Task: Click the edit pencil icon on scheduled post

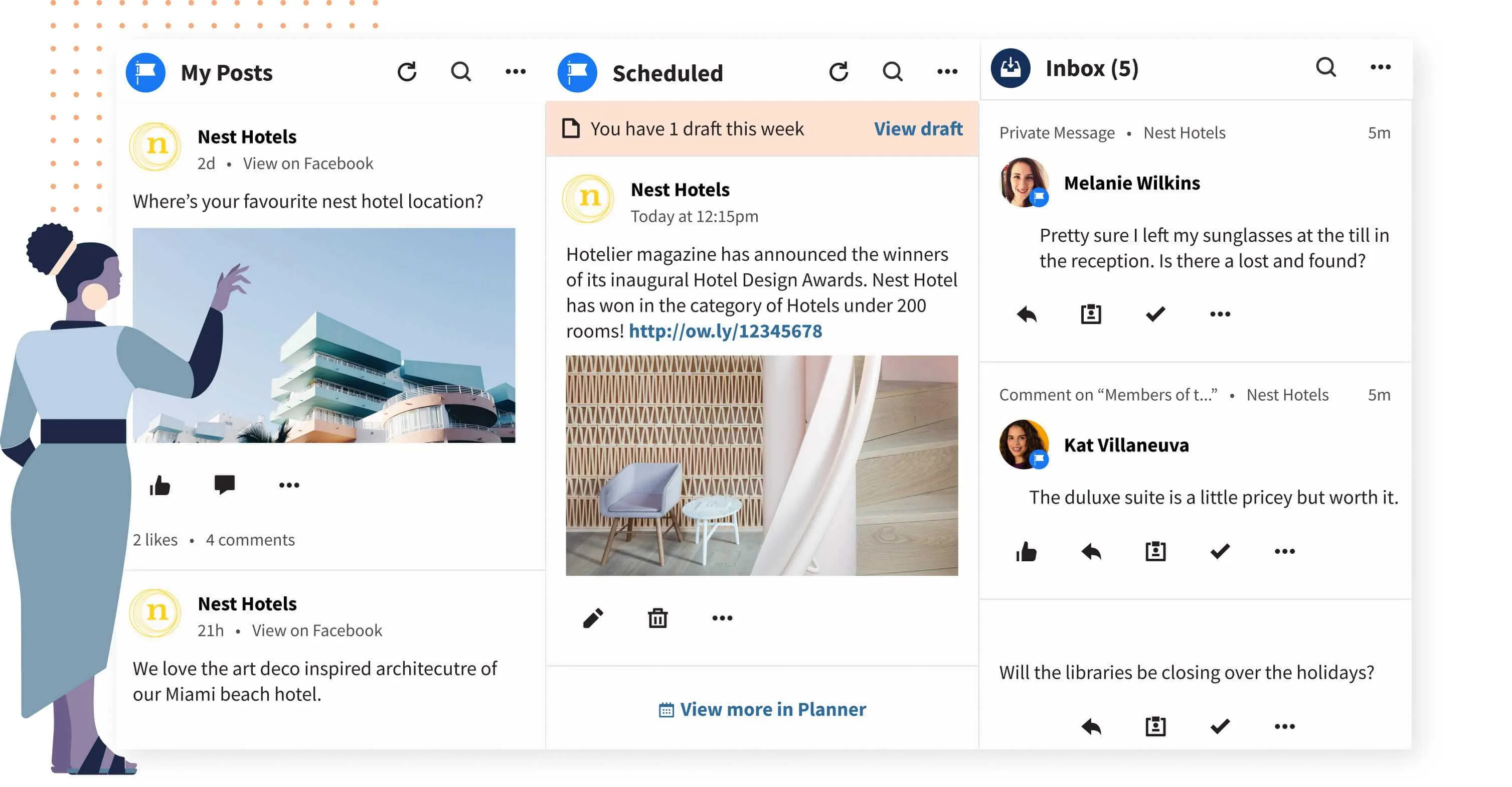Action: 591,618
